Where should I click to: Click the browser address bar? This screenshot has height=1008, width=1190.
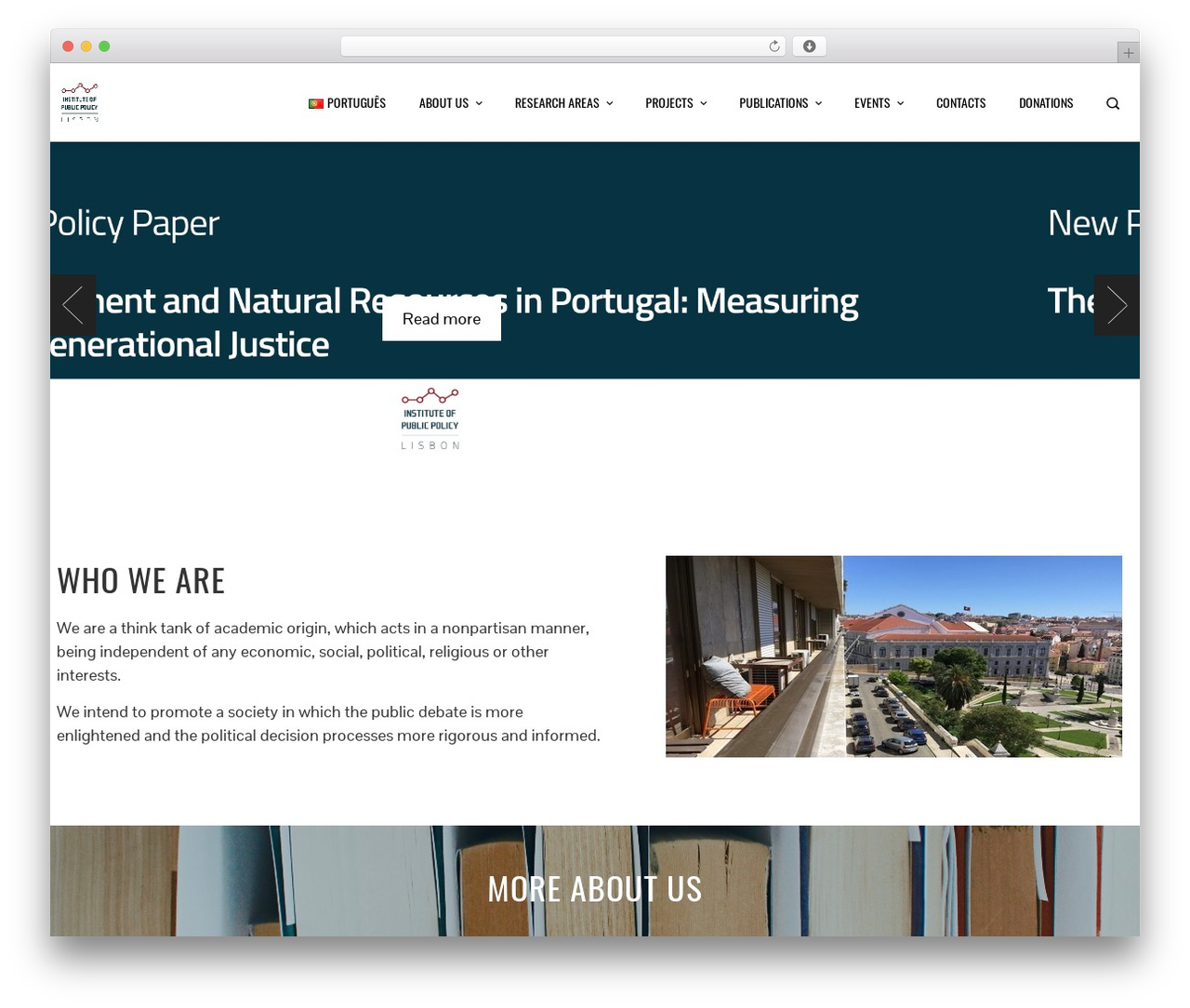coord(563,46)
